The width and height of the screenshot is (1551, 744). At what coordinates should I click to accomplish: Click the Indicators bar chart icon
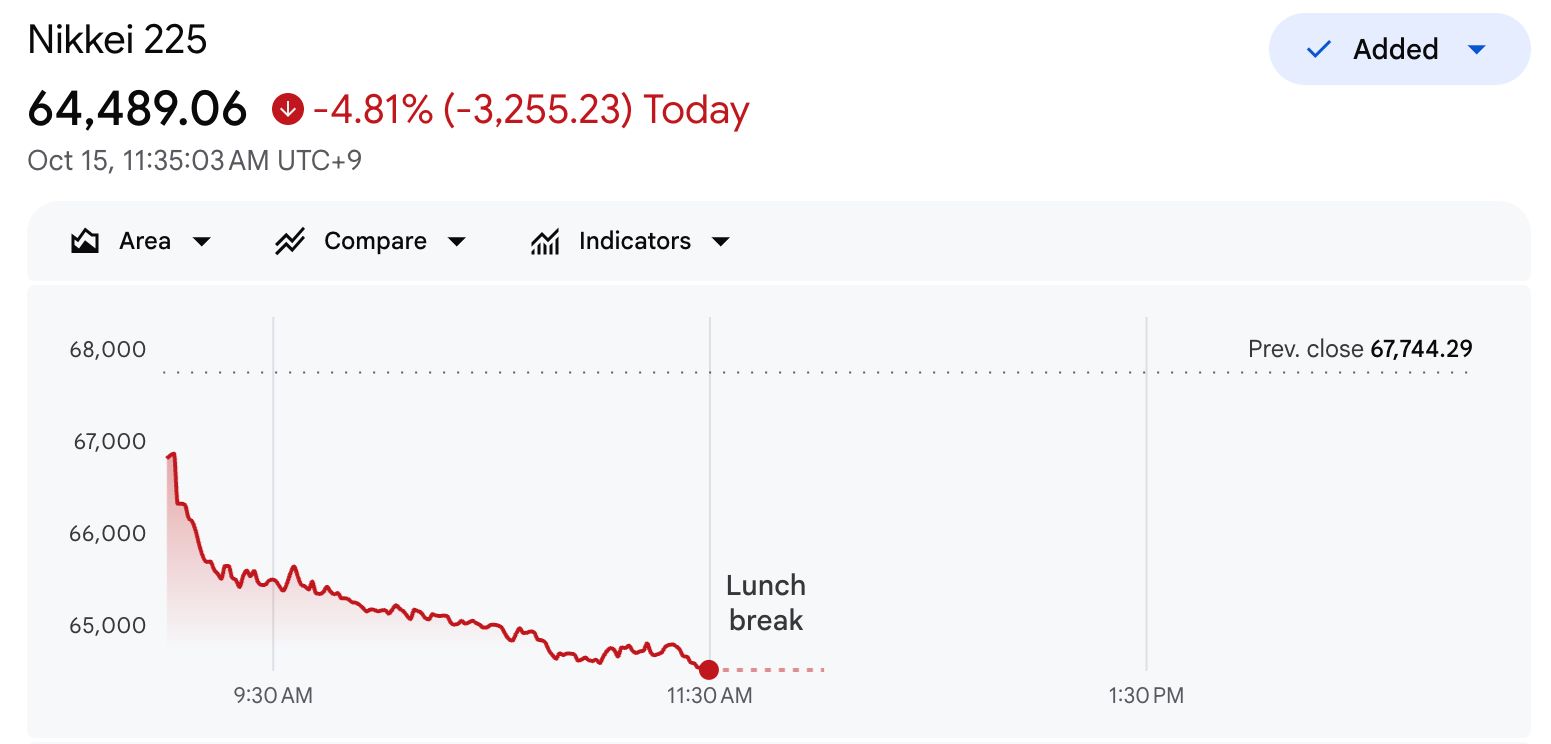click(545, 241)
